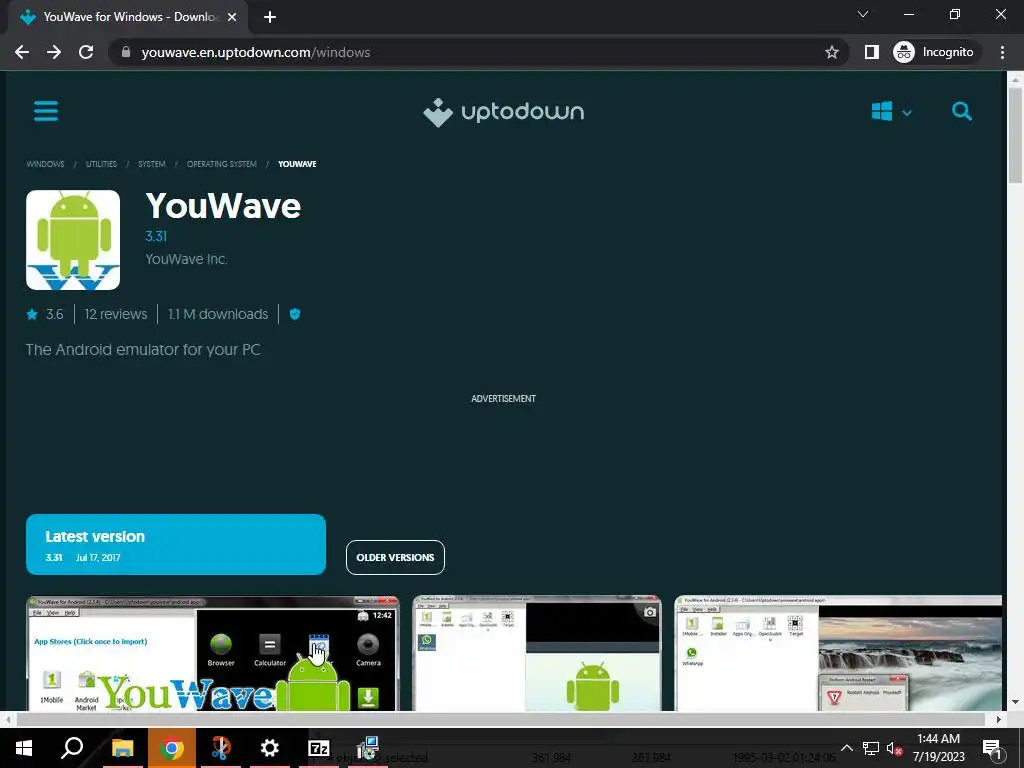
Task: Reload the current page
Action: [86, 52]
